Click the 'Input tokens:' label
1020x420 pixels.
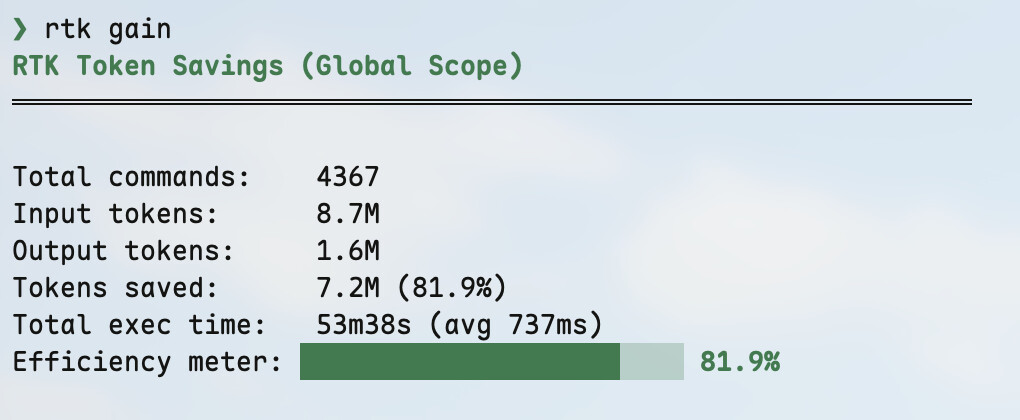click(x=115, y=214)
